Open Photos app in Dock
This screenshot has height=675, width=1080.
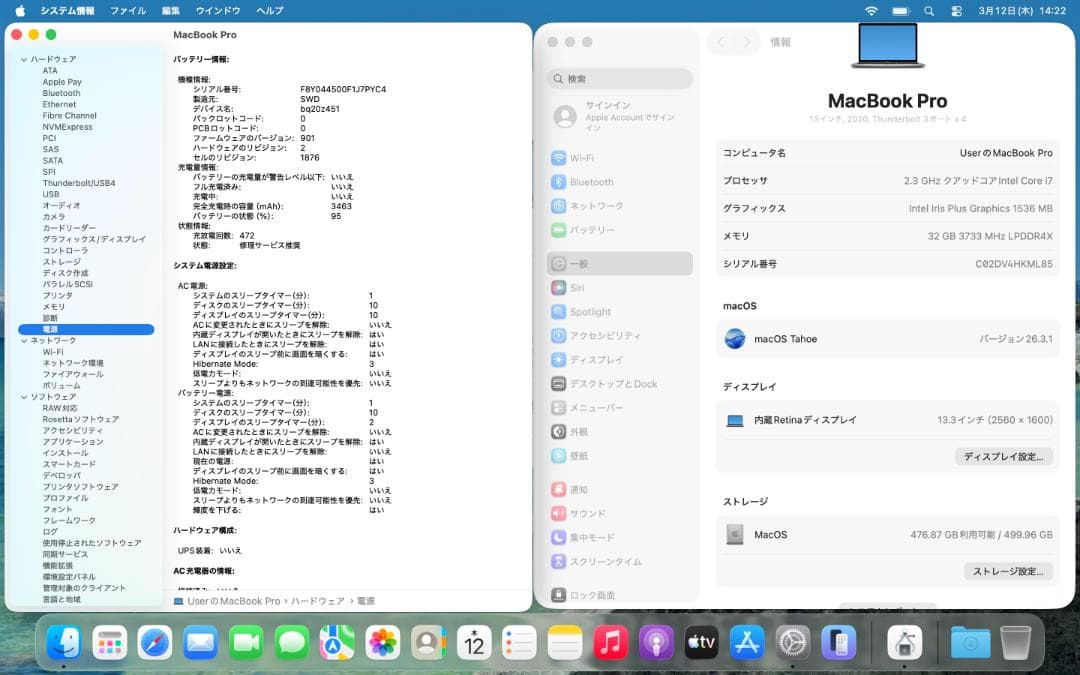point(383,643)
